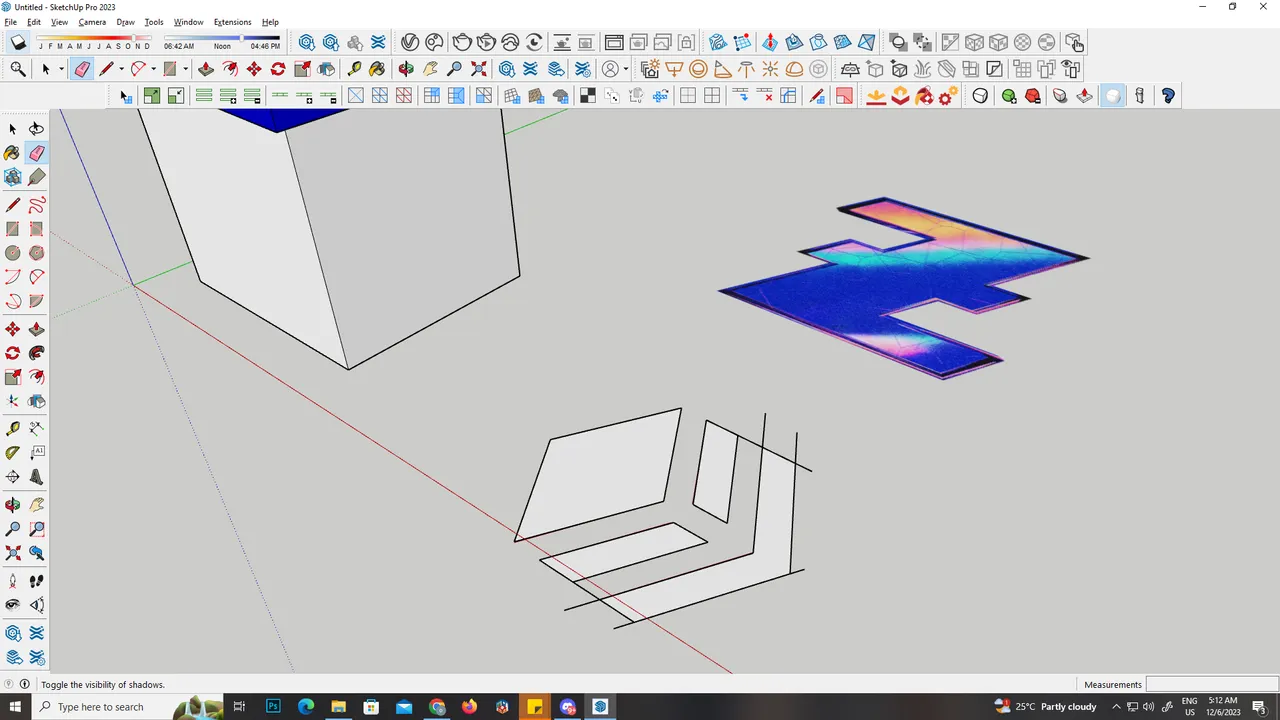Open Photoshop from the taskbar
The width and height of the screenshot is (1280, 720).
point(273,707)
